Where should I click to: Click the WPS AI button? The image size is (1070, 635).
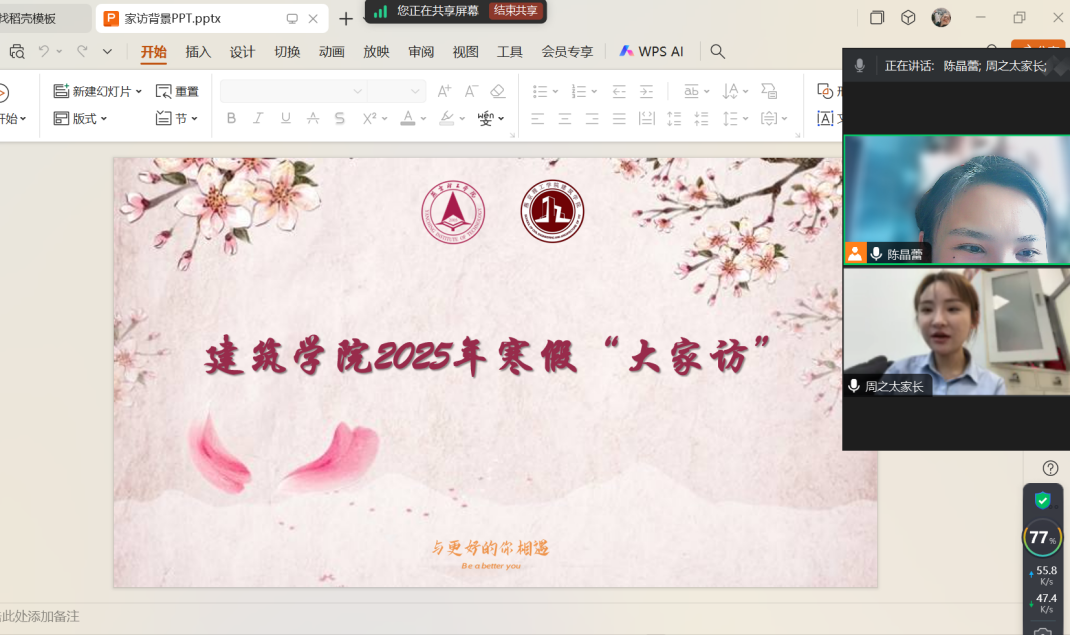[x=651, y=51]
